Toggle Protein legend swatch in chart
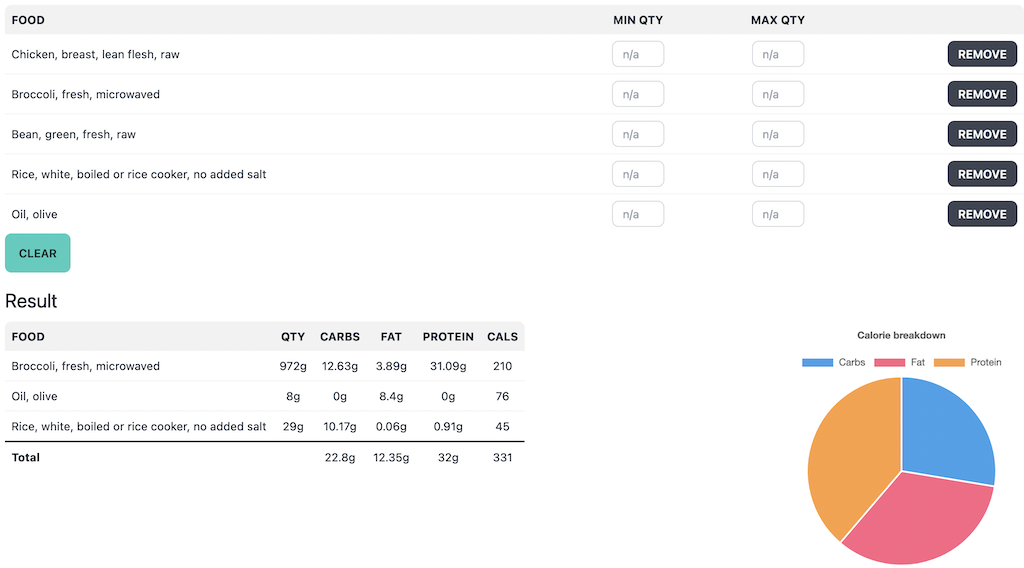The image size is (1024, 568). (x=949, y=362)
